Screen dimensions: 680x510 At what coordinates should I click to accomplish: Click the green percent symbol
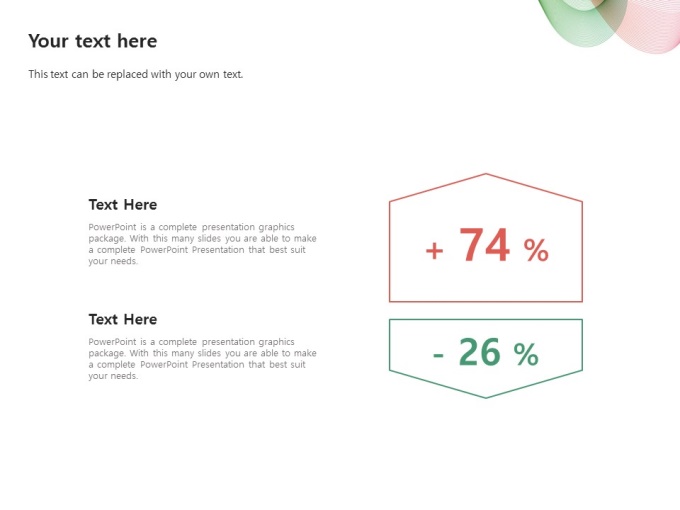click(x=526, y=354)
